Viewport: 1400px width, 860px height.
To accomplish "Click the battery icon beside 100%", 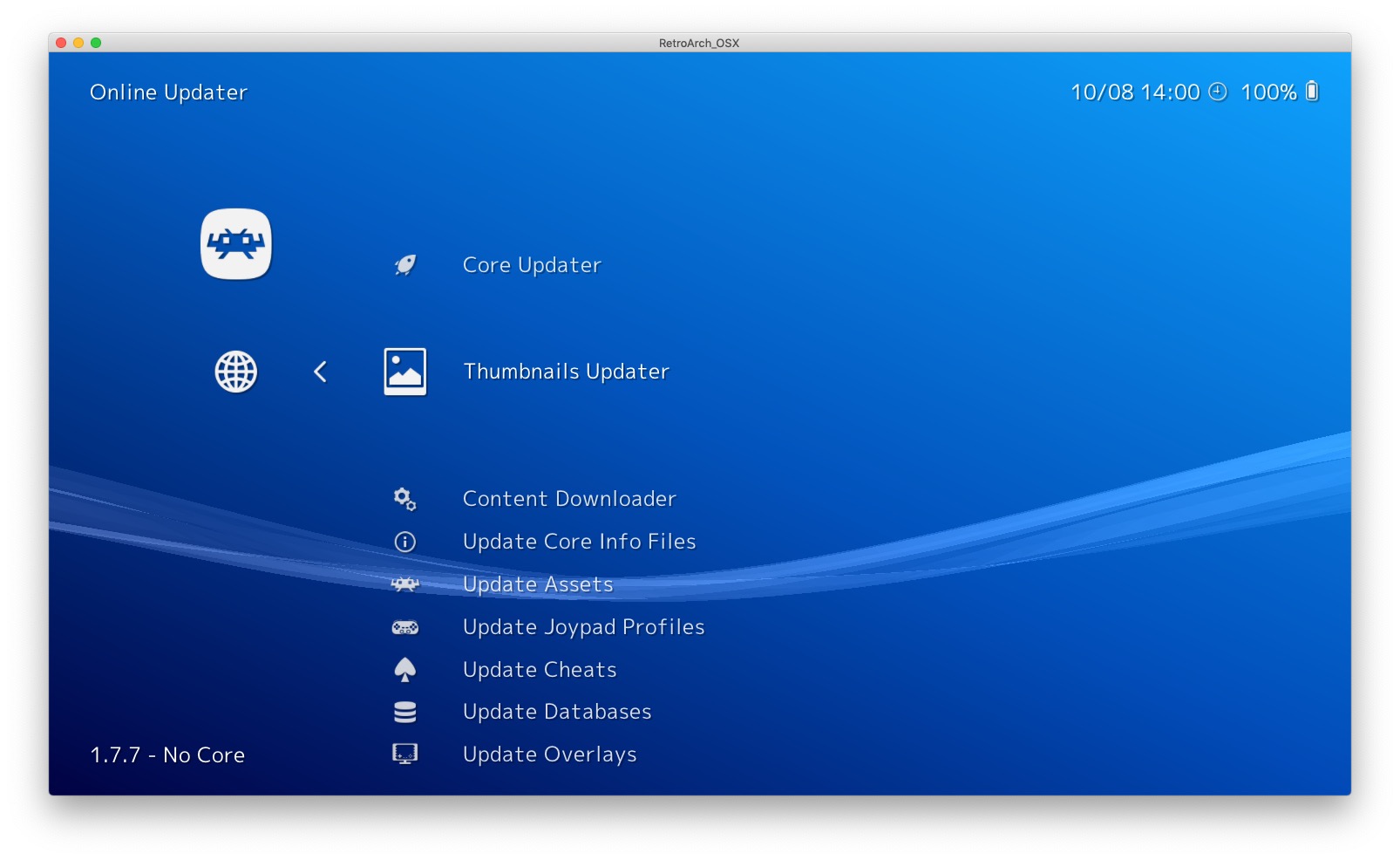I will point(1311,91).
